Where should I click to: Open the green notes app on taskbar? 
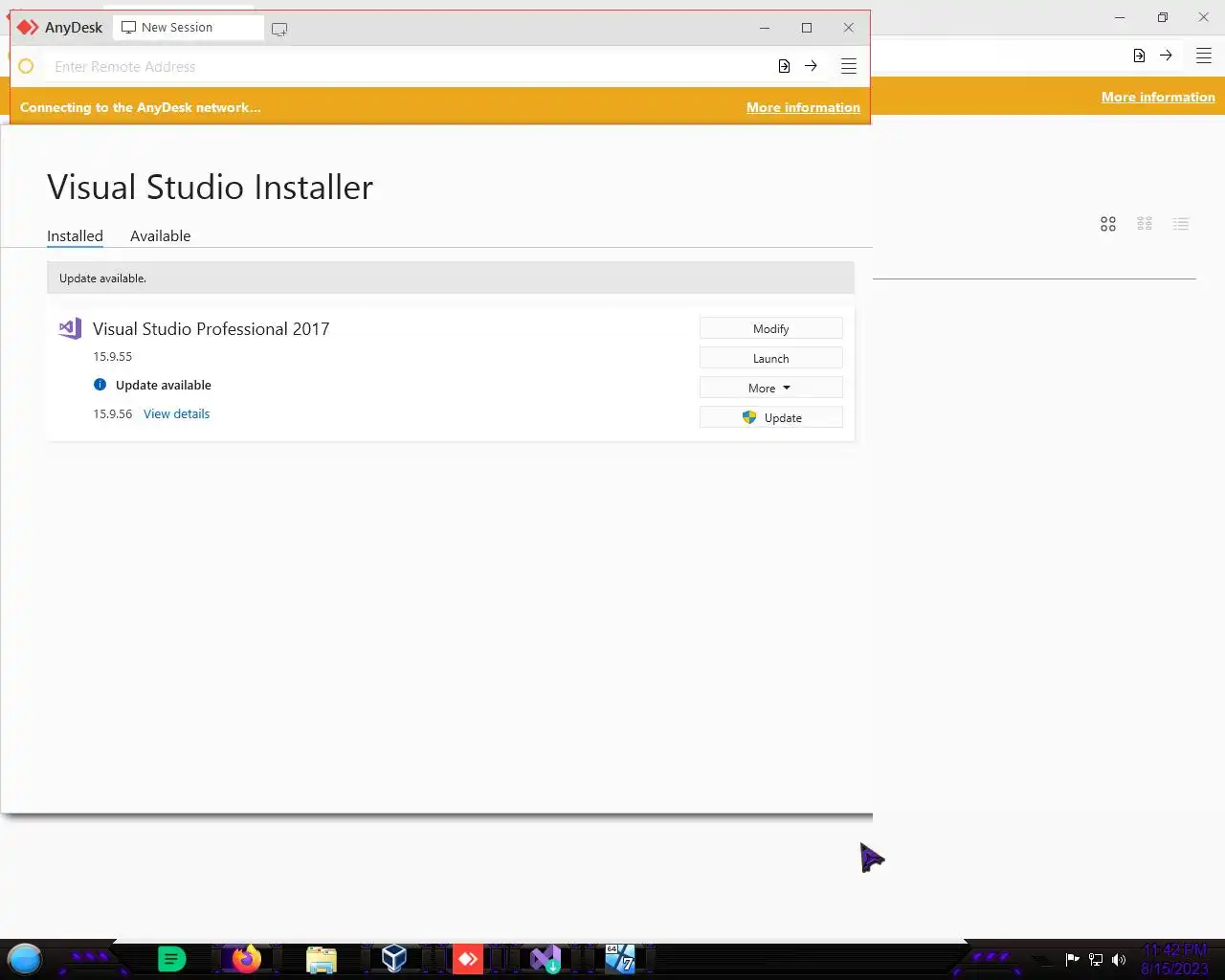(x=171, y=959)
